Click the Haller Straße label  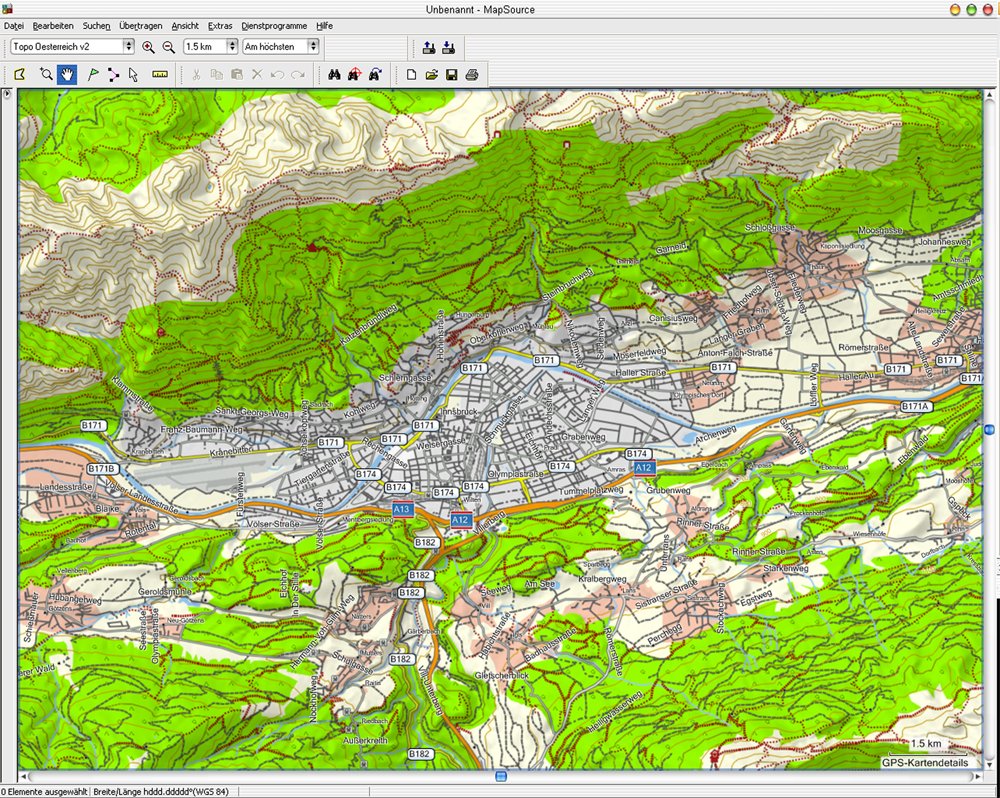[x=641, y=372]
